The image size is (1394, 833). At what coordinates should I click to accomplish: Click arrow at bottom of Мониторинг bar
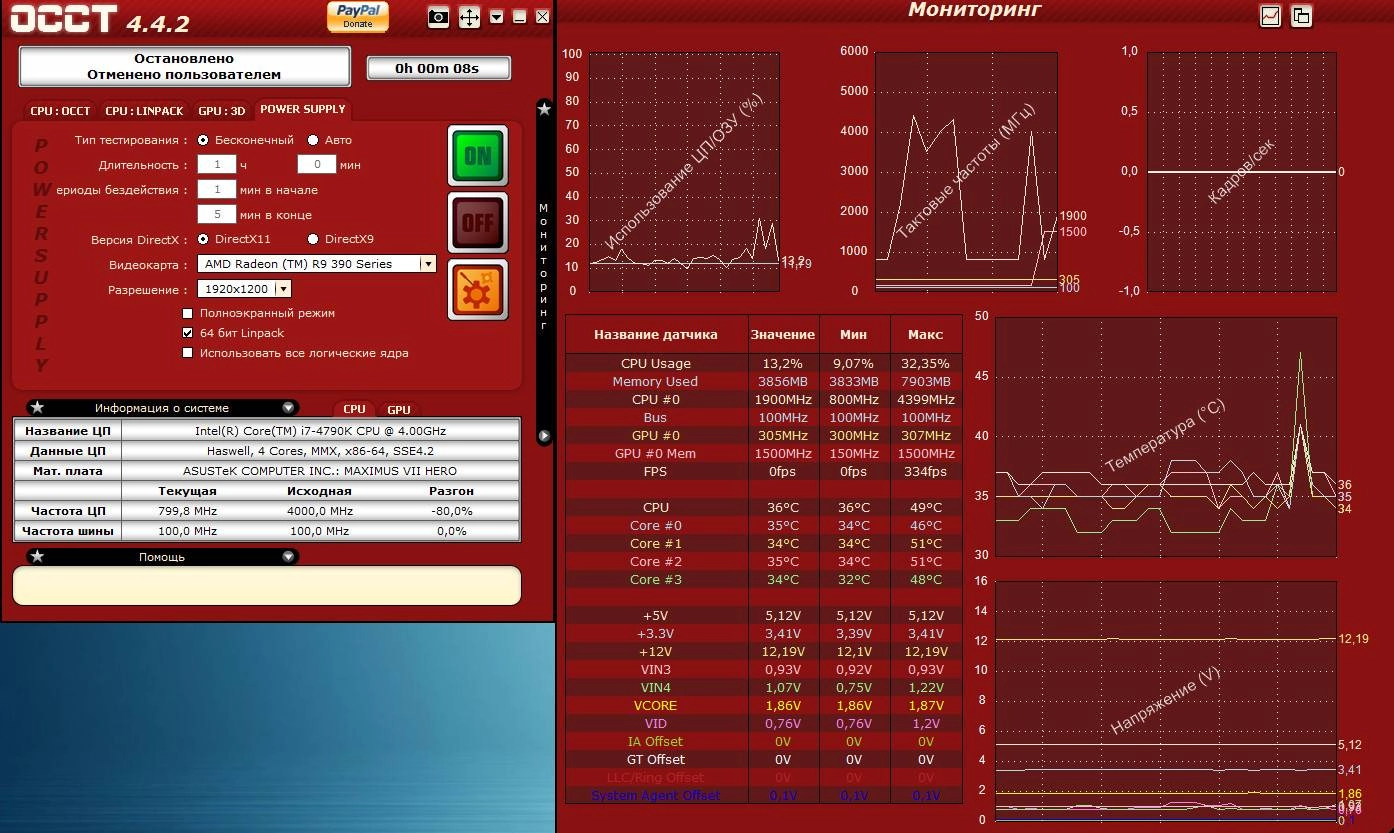tap(544, 436)
